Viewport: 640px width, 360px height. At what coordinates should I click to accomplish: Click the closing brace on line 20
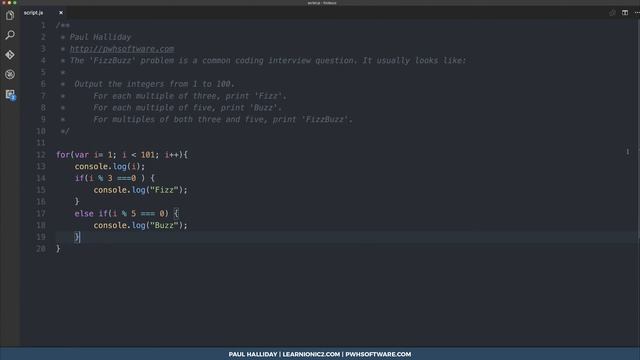point(58,249)
